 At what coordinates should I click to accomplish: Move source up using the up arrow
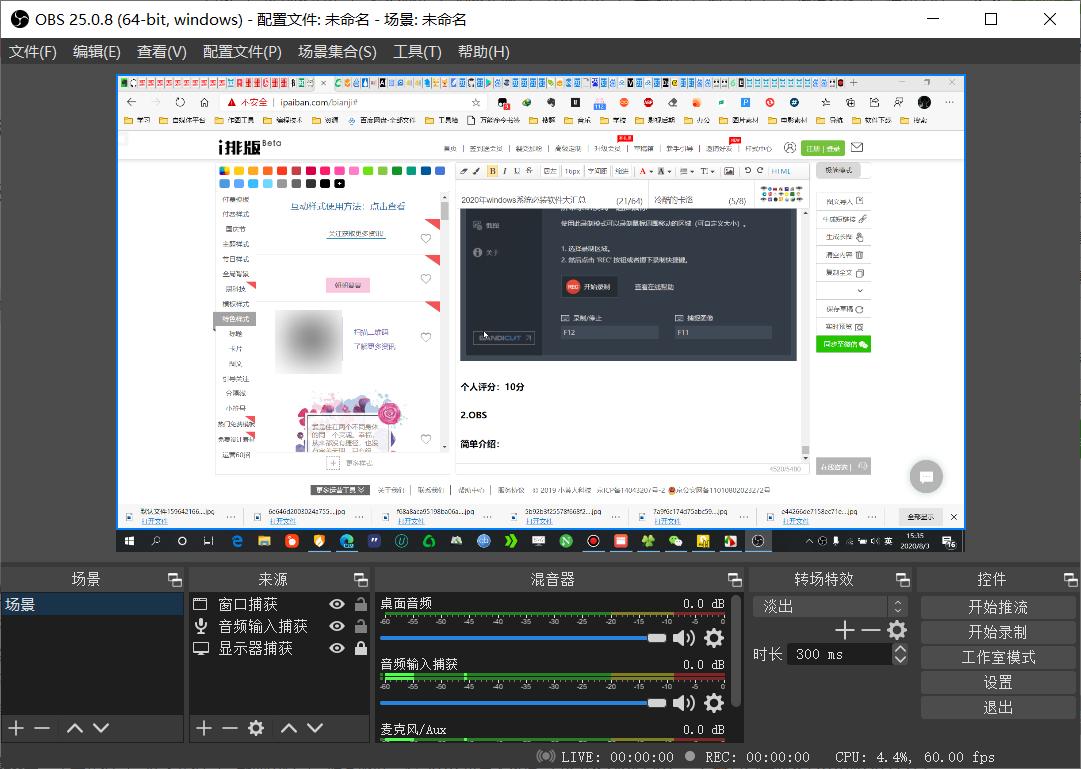coord(289,728)
